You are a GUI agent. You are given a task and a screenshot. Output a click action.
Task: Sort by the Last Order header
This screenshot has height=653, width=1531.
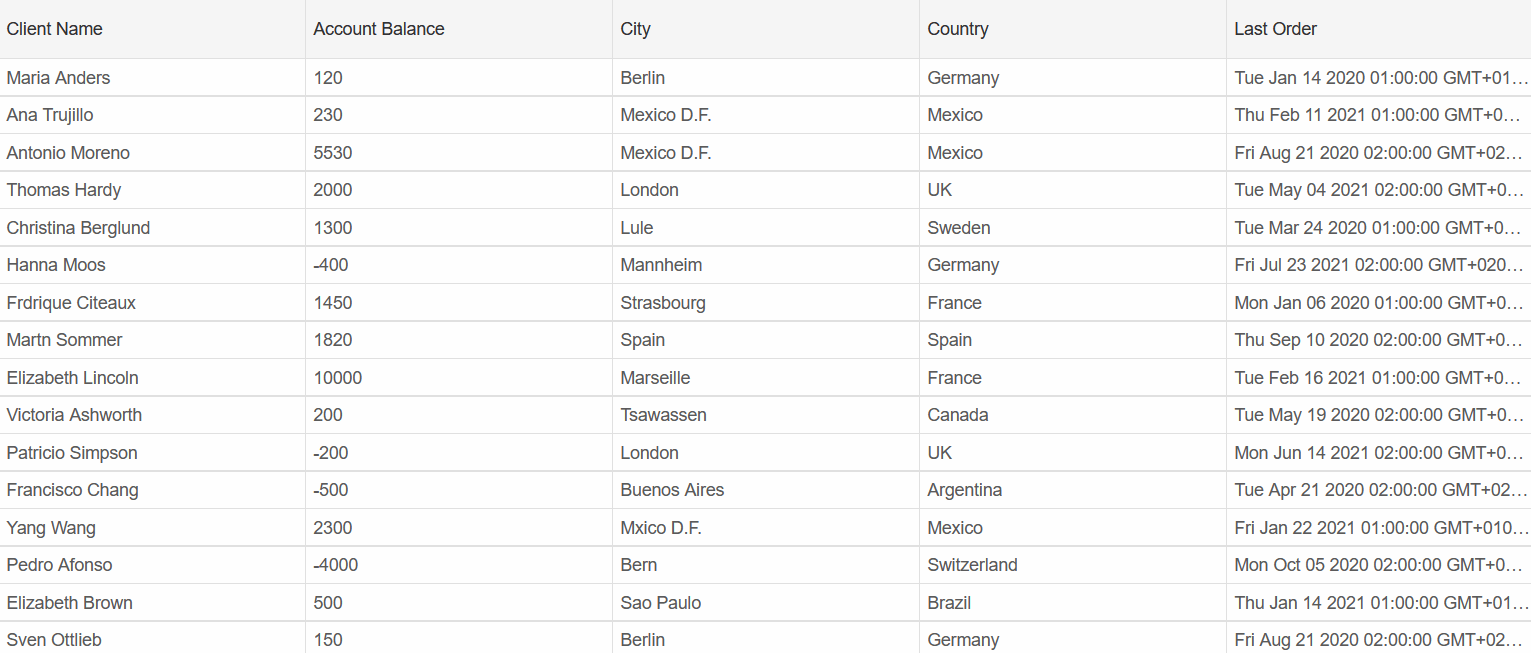[1275, 29]
